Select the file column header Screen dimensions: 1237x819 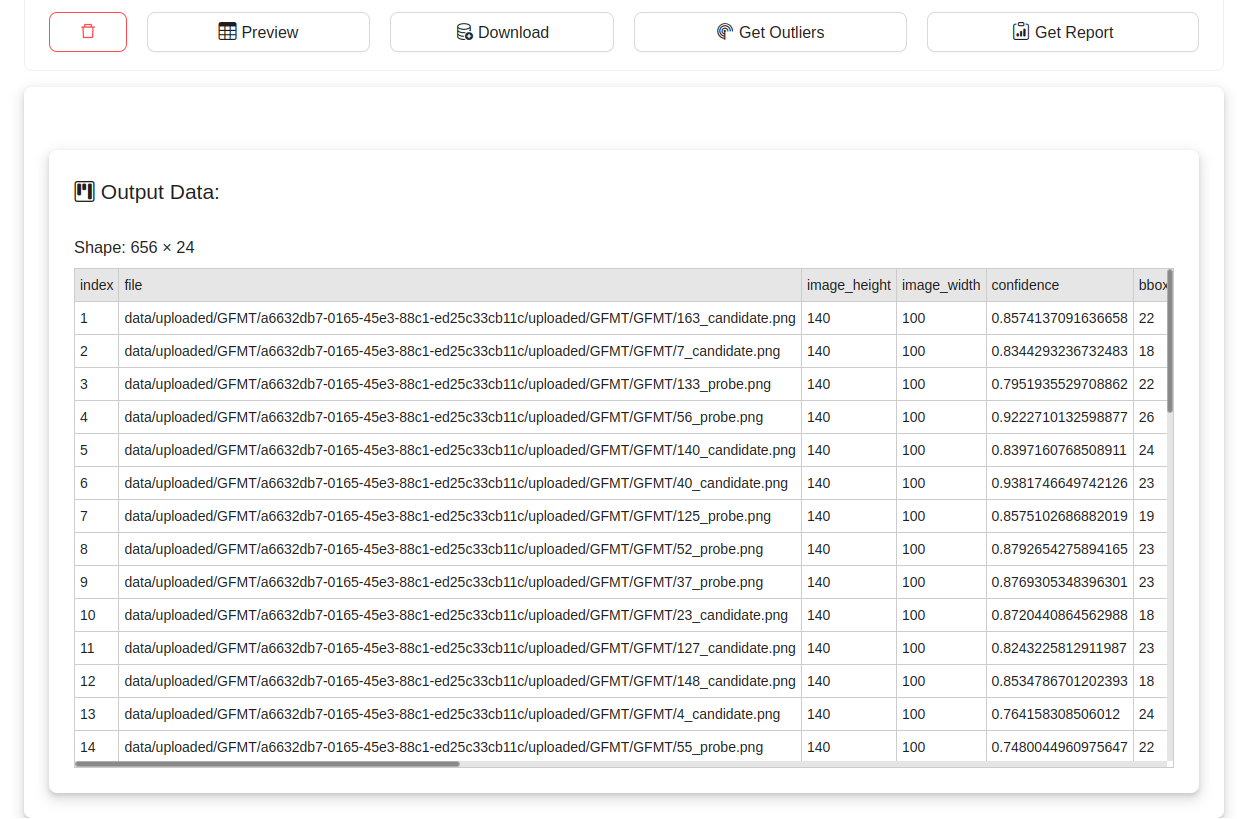459,285
